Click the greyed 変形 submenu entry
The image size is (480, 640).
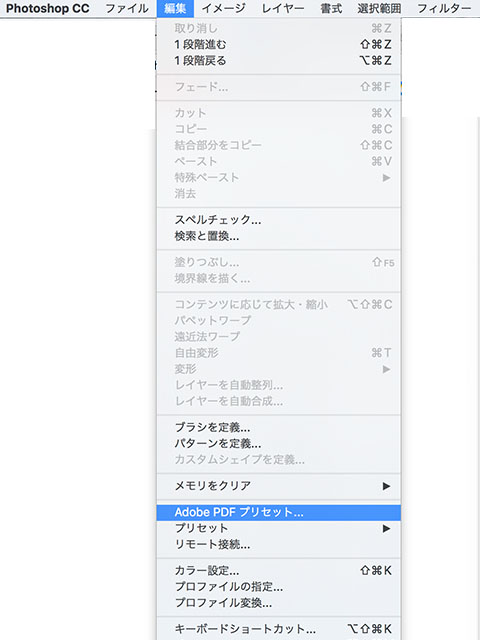[279, 369]
